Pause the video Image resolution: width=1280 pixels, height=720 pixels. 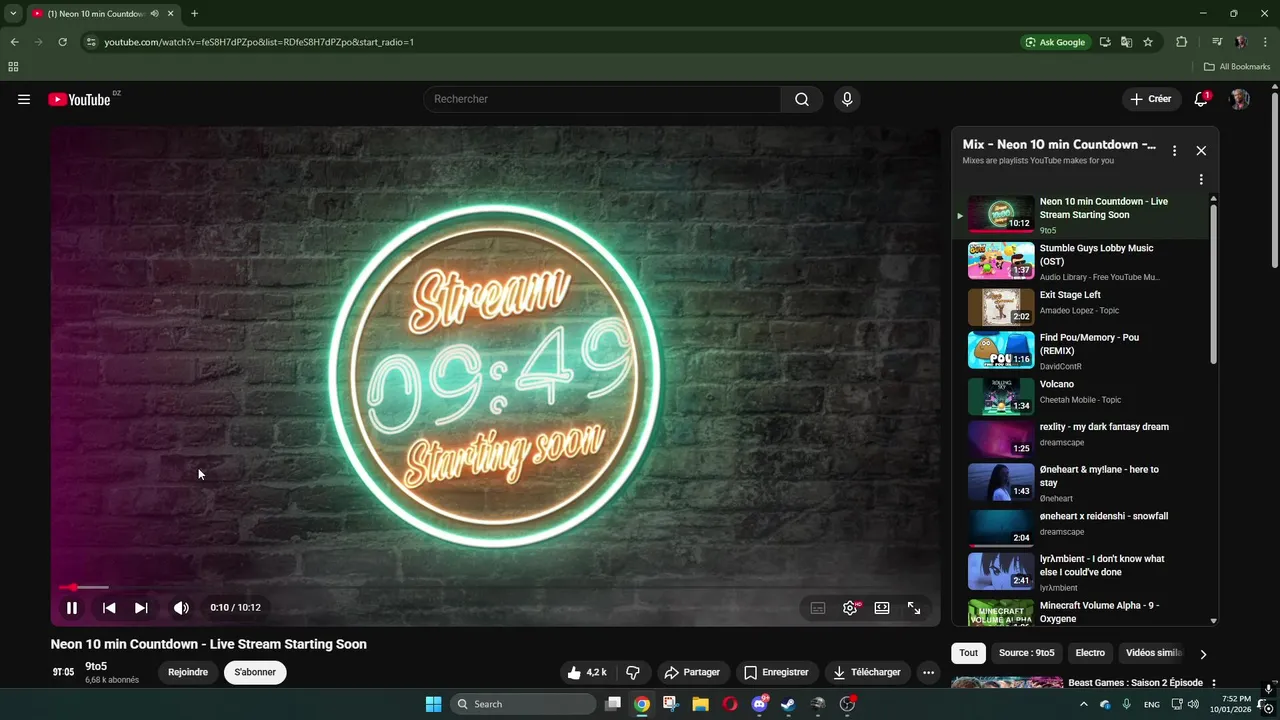pyautogui.click(x=72, y=607)
